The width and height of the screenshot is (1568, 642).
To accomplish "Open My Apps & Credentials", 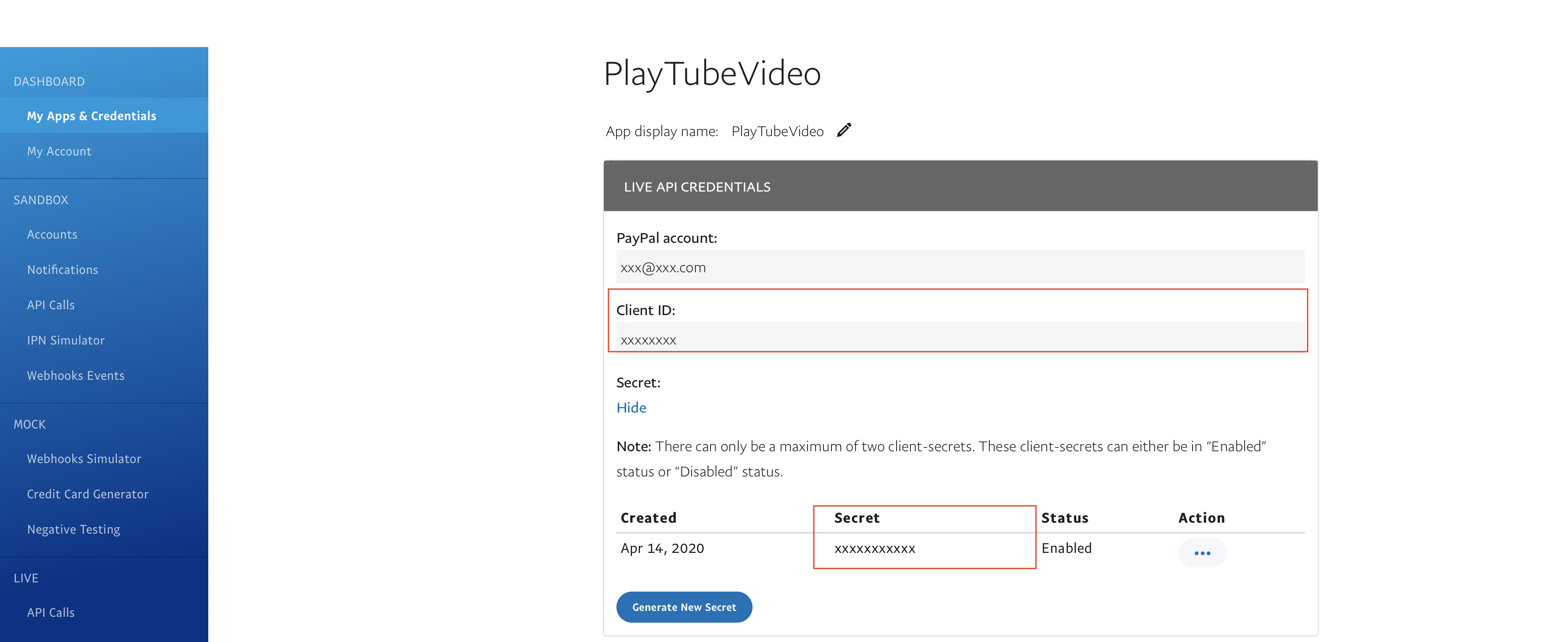I will pos(91,116).
